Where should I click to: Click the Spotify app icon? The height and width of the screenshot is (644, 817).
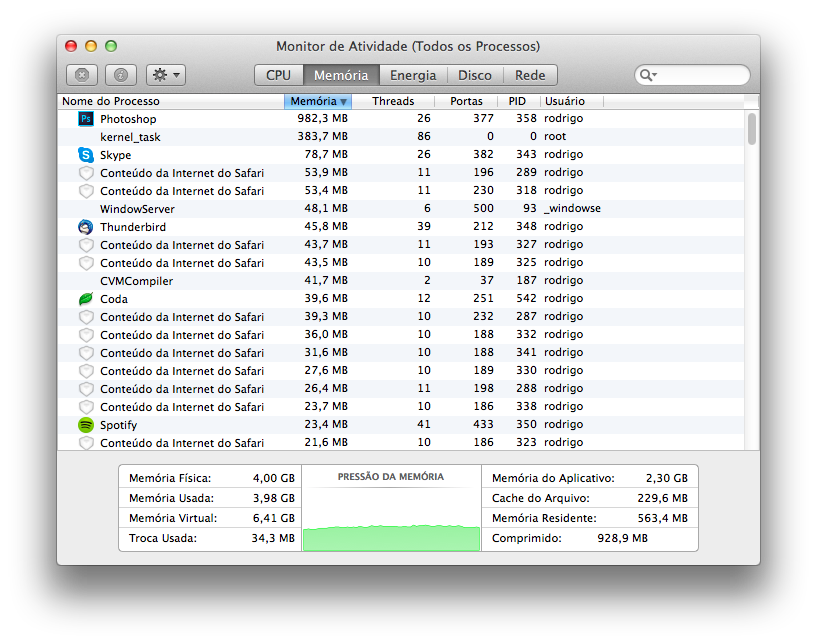86,425
